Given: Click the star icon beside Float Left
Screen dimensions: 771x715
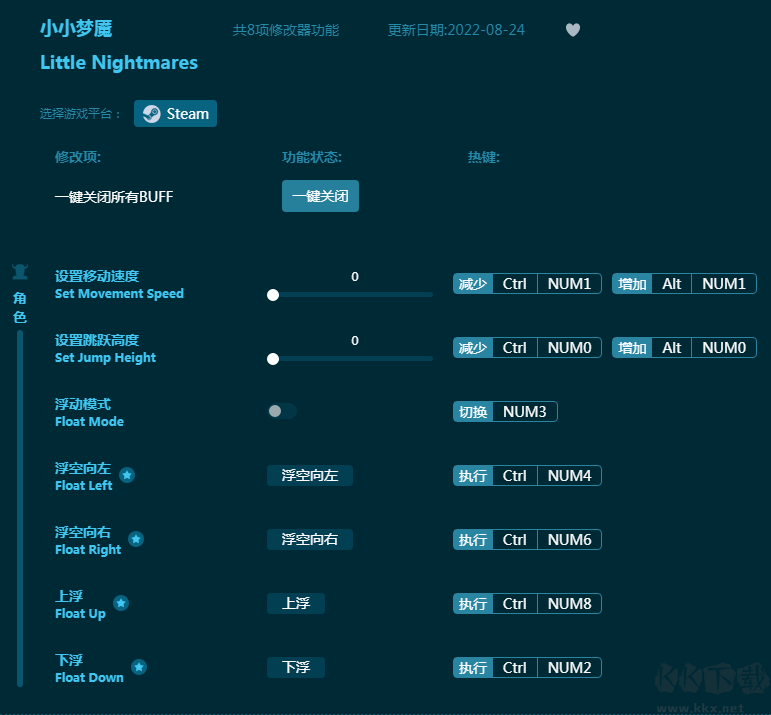Looking at the screenshot, I should [x=127, y=475].
